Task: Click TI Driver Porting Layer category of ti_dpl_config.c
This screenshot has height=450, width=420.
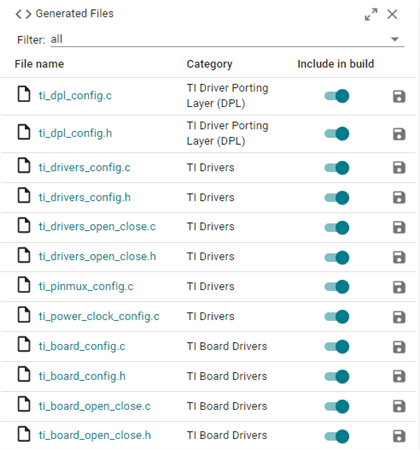Action: click(227, 96)
